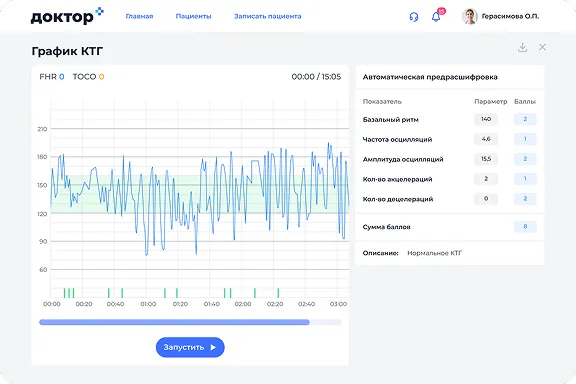Click user name Герасимова О.П.
This screenshot has width=576, height=384.
pyautogui.click(x=510, y=16)
